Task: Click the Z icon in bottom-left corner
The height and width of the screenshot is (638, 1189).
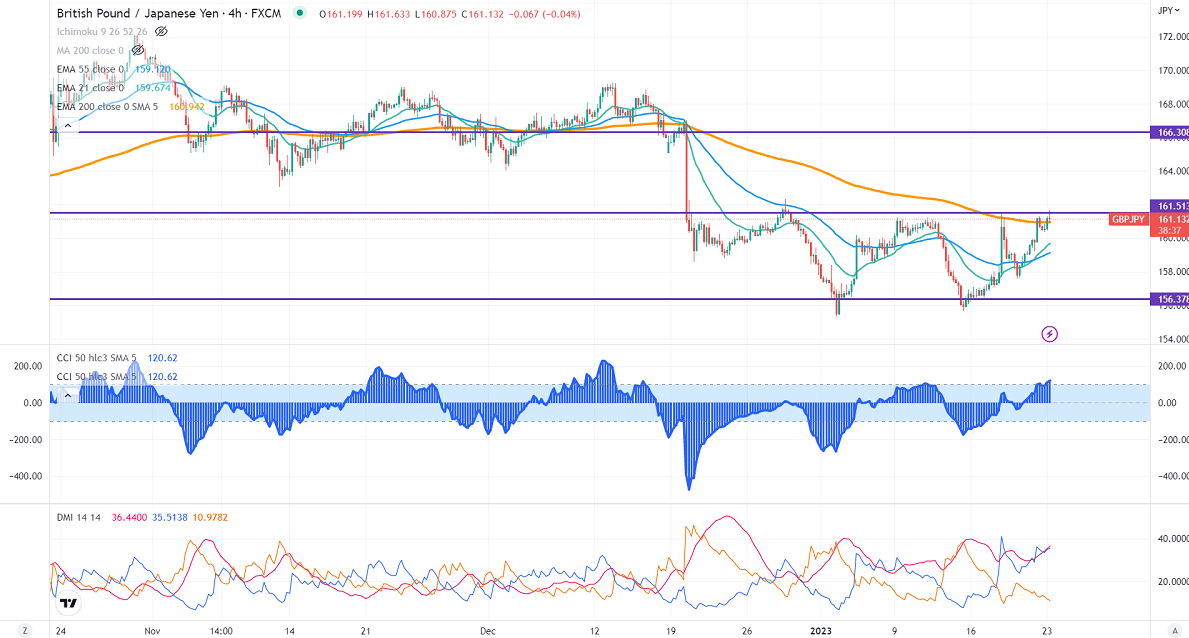Action: pyautogui.click(x=25, y=632)
